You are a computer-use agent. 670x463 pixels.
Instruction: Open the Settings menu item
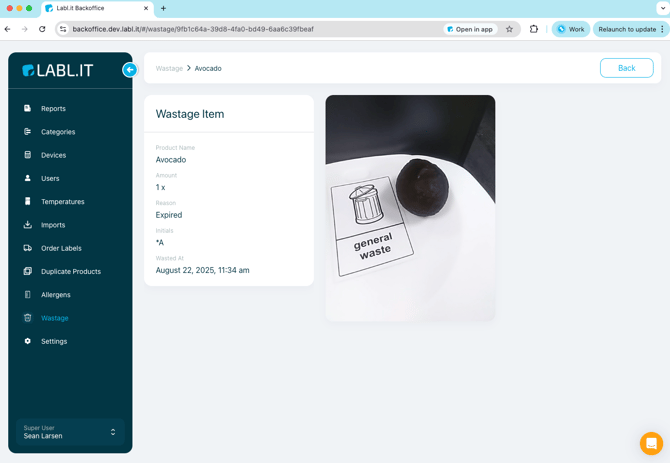coord(54,341)
